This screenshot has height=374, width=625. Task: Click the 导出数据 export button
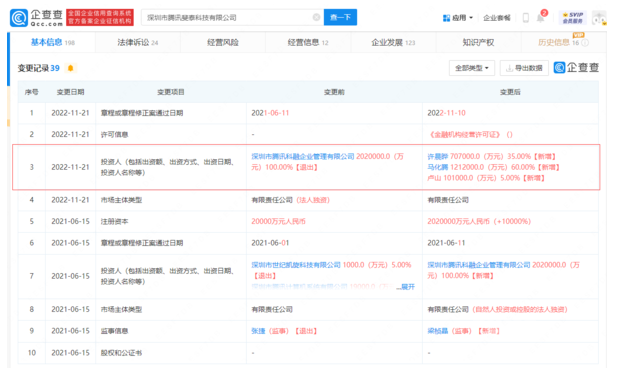(x=524, y=68)
